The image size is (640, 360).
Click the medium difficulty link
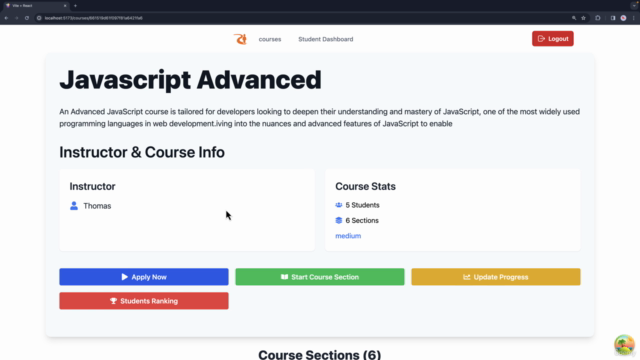click(348, 236)
